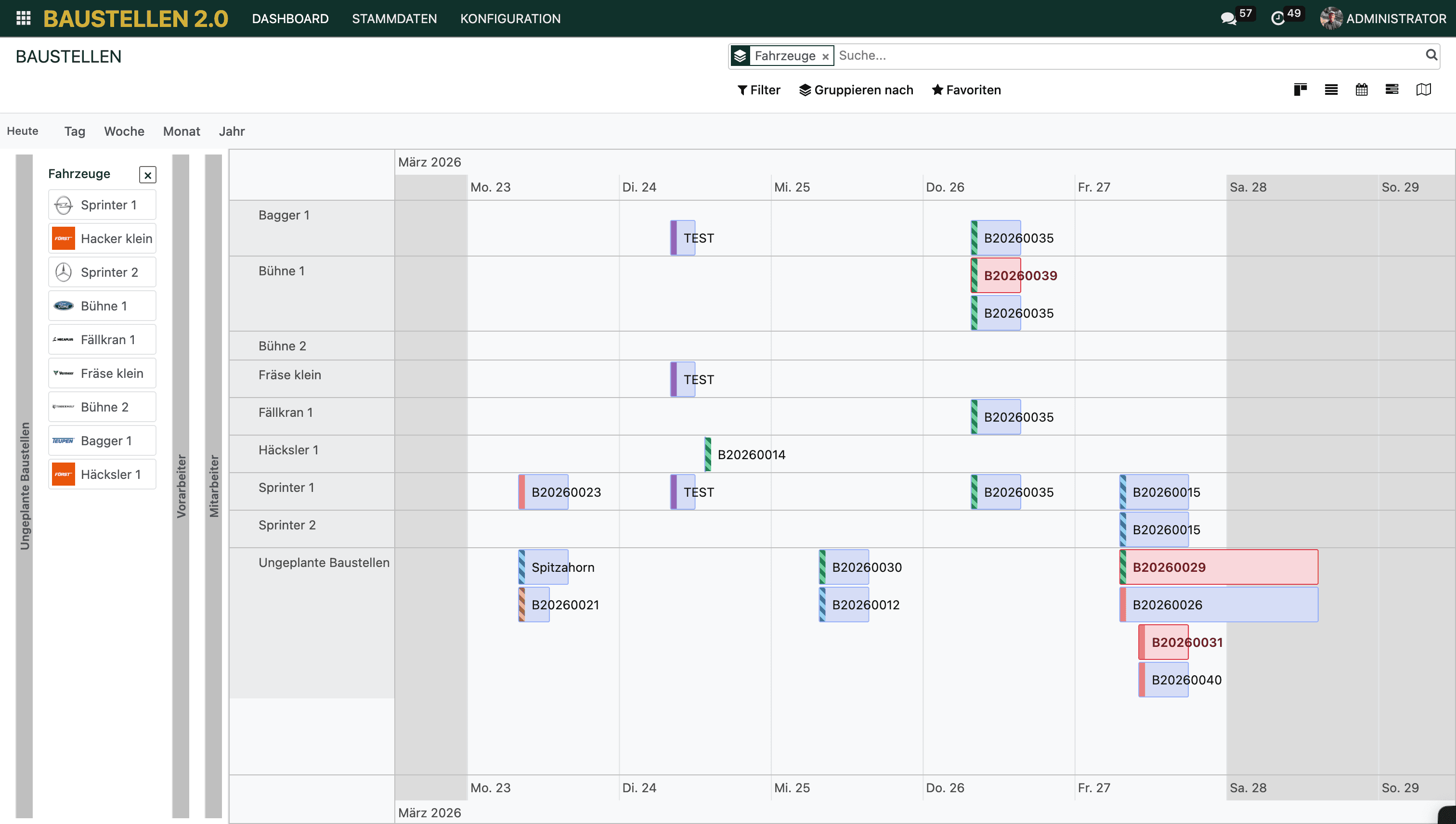Open the Gruppieren nach dropdown
Viewport: 1456px width, 824px height.
point(856,90)
